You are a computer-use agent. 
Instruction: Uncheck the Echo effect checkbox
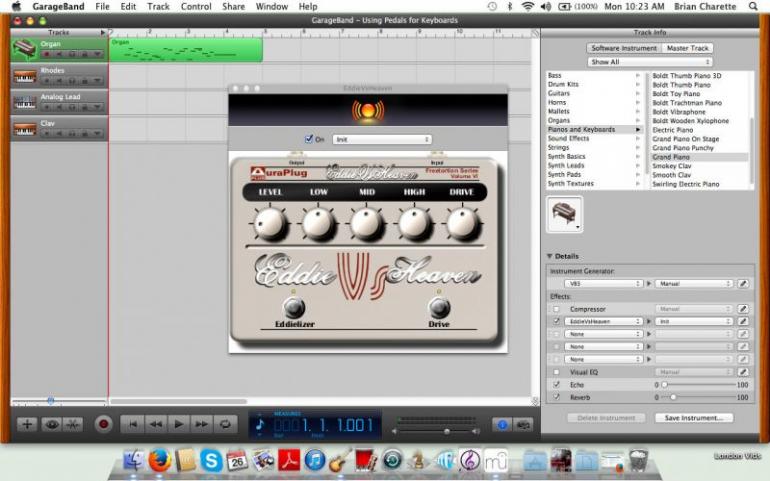556,385
